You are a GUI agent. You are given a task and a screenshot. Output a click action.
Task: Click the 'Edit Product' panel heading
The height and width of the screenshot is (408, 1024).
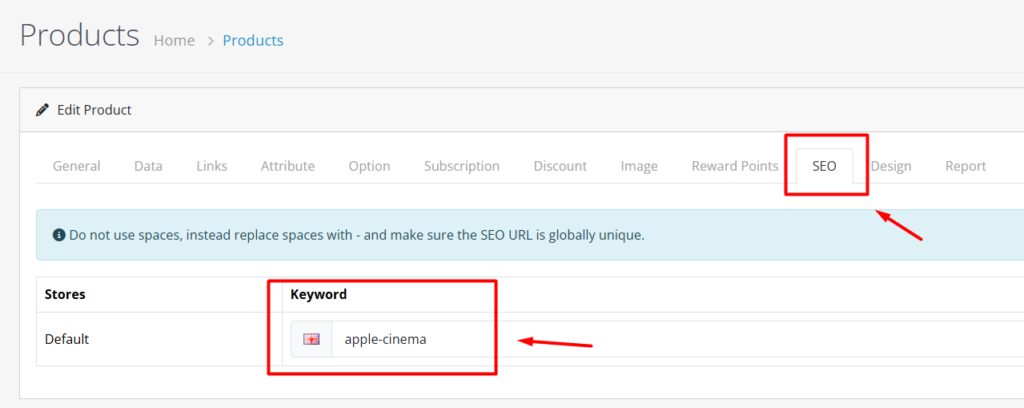click(94, 110)
